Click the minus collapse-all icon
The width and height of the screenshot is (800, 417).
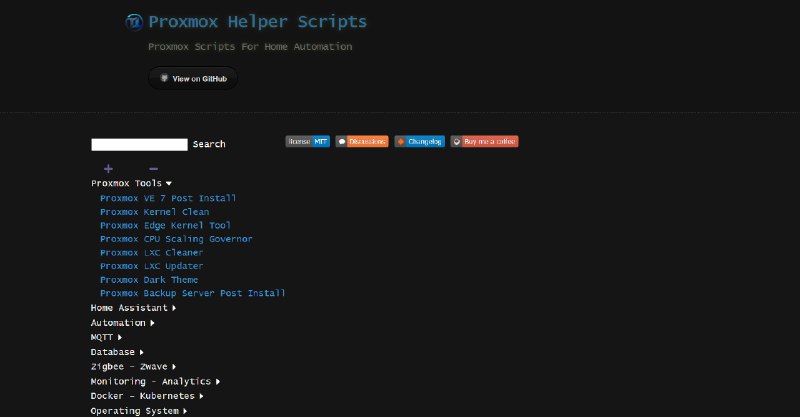tap(153, 168)
